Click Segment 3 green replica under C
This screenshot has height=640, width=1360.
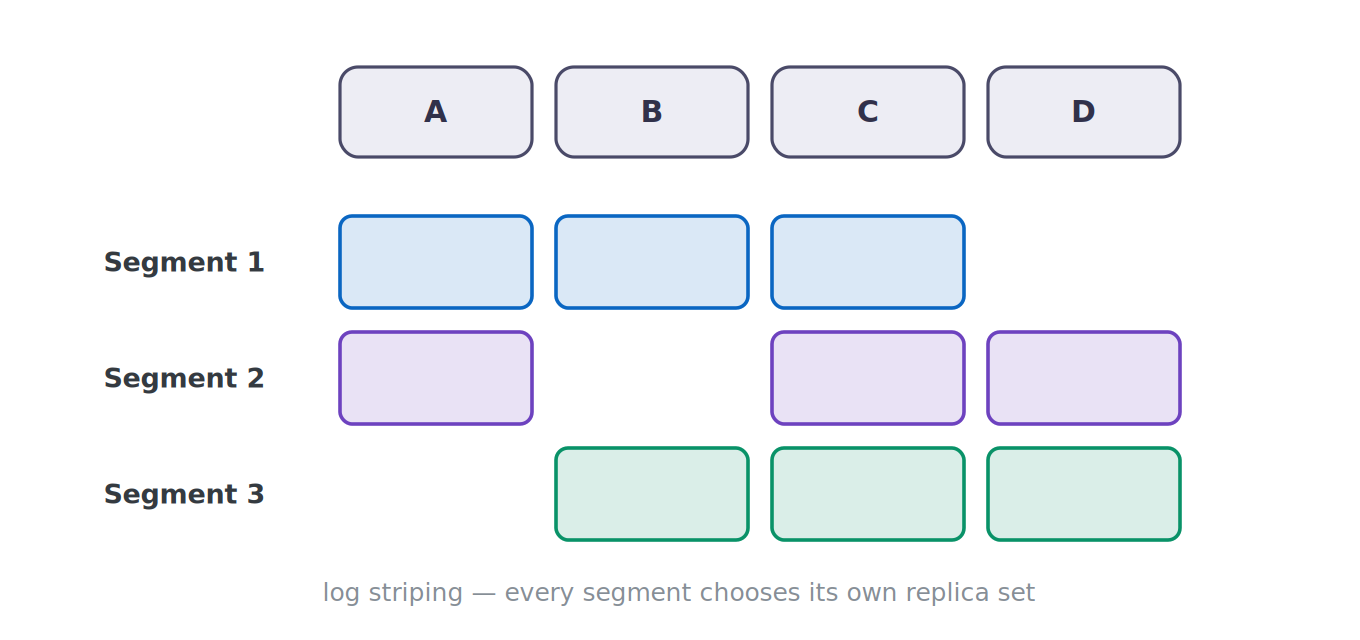[868, 494]
